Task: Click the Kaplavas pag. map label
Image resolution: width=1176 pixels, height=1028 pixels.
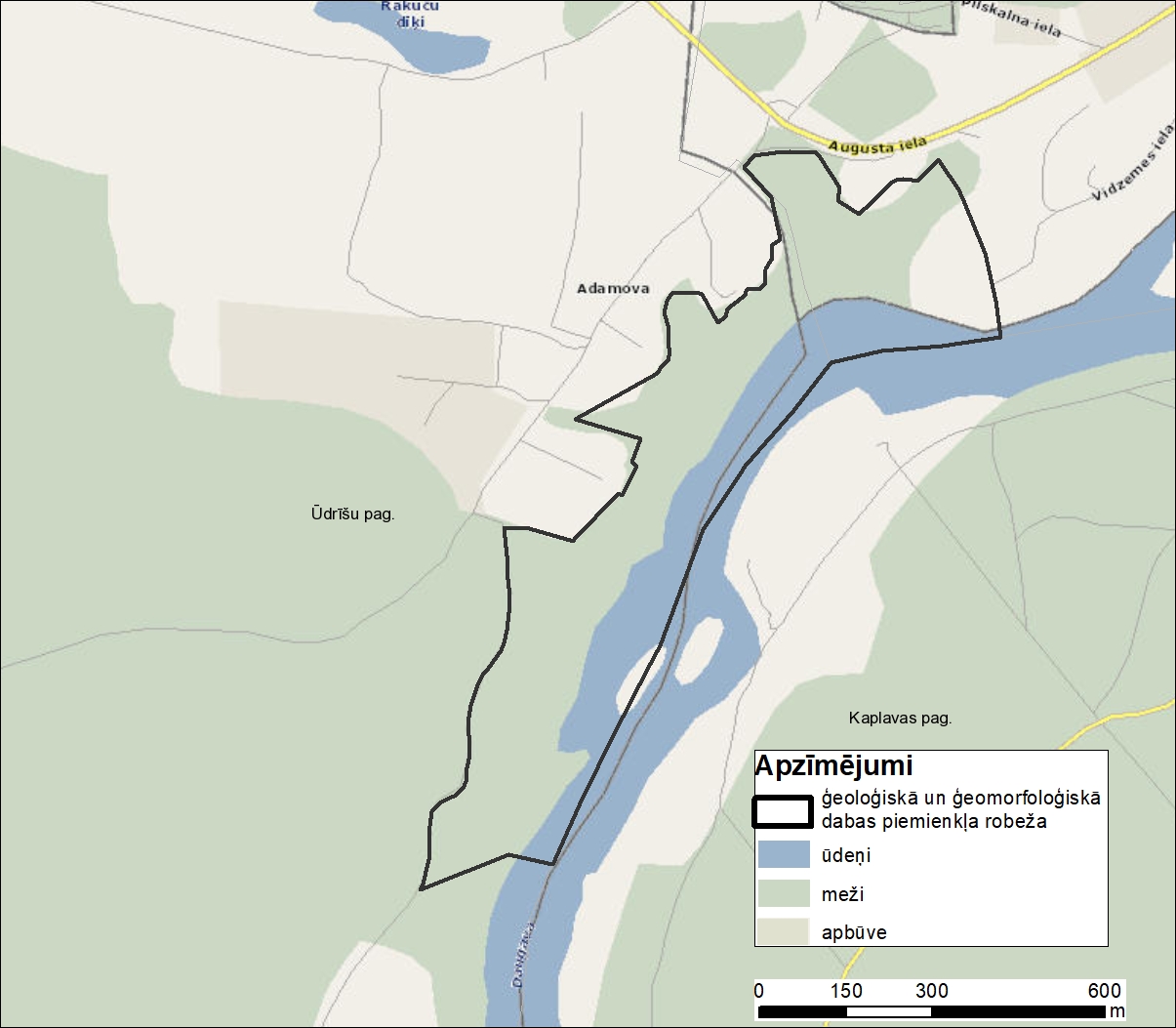Action: [900, 719]
